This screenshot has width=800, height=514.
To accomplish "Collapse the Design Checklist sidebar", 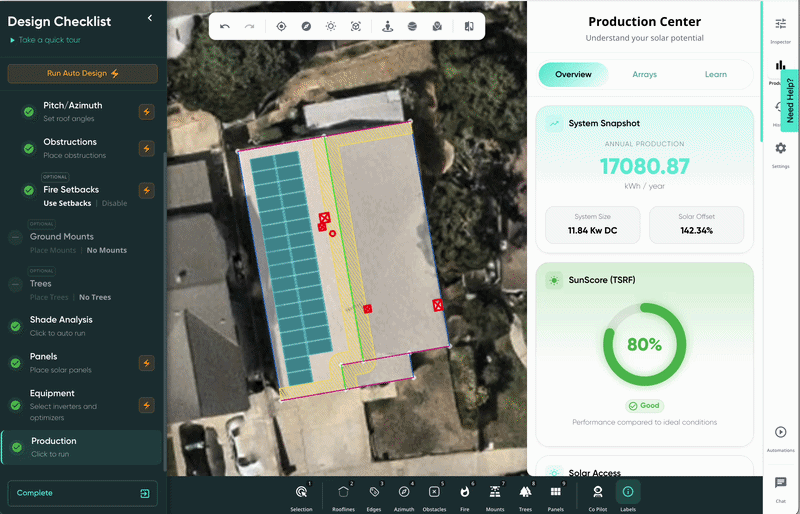I will click(x=150, y=18).
